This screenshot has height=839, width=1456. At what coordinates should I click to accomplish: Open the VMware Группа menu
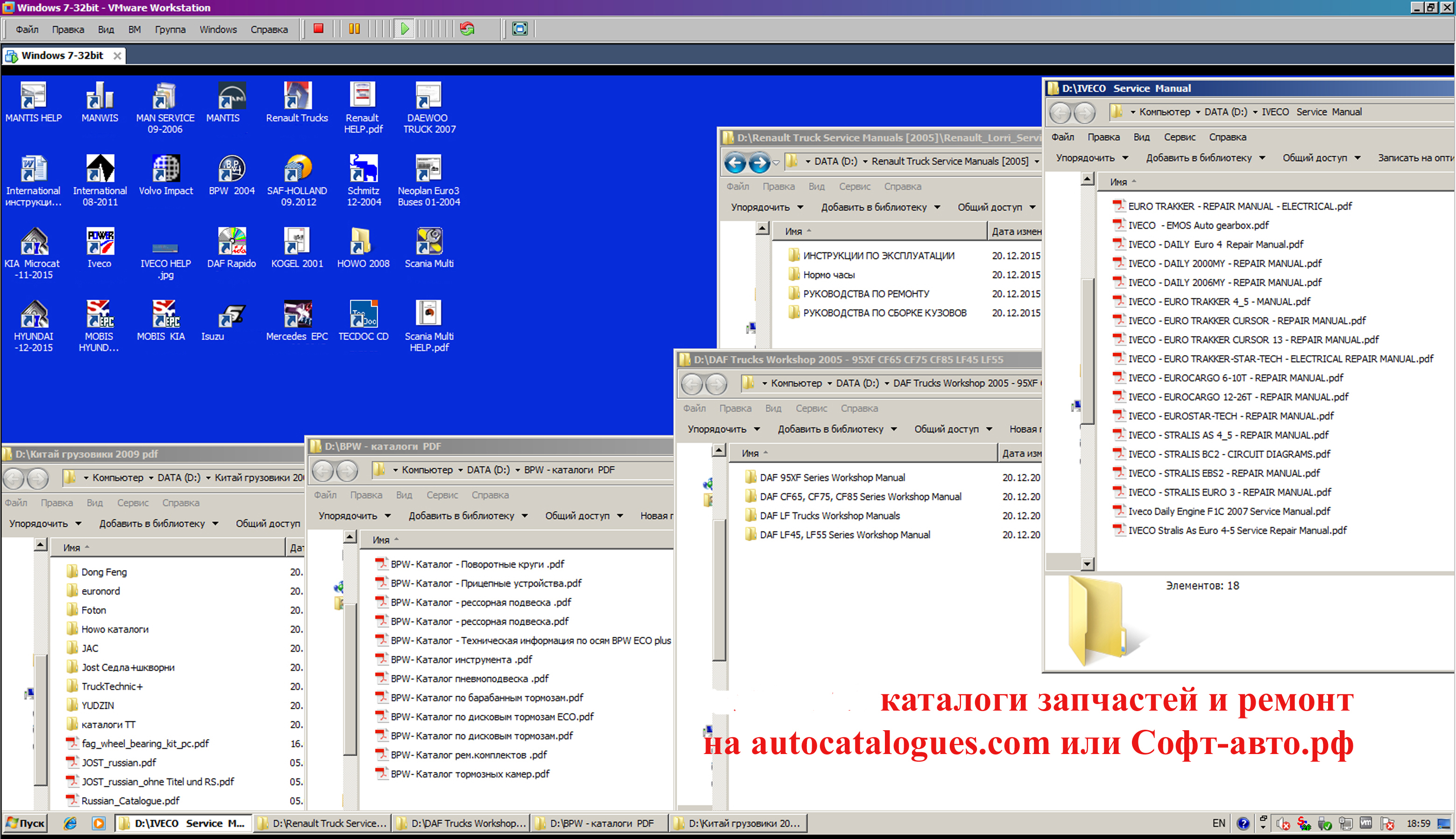coord(170,29)
